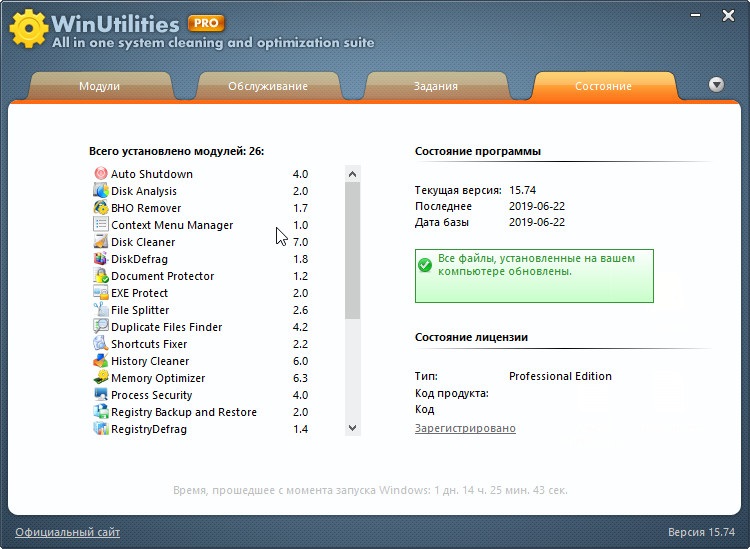
Task: Click the WinUtilities gear logo
Action: (x=28, y=28)
